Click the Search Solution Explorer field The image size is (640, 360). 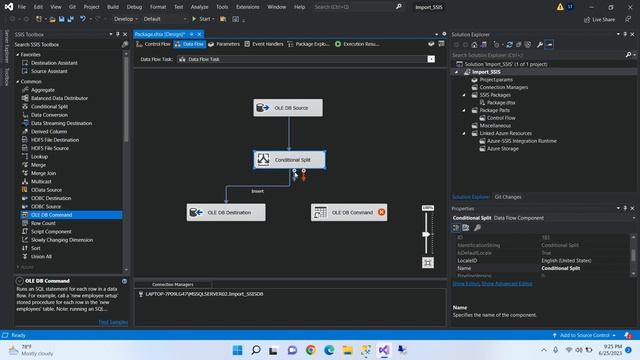coord(539,55)
